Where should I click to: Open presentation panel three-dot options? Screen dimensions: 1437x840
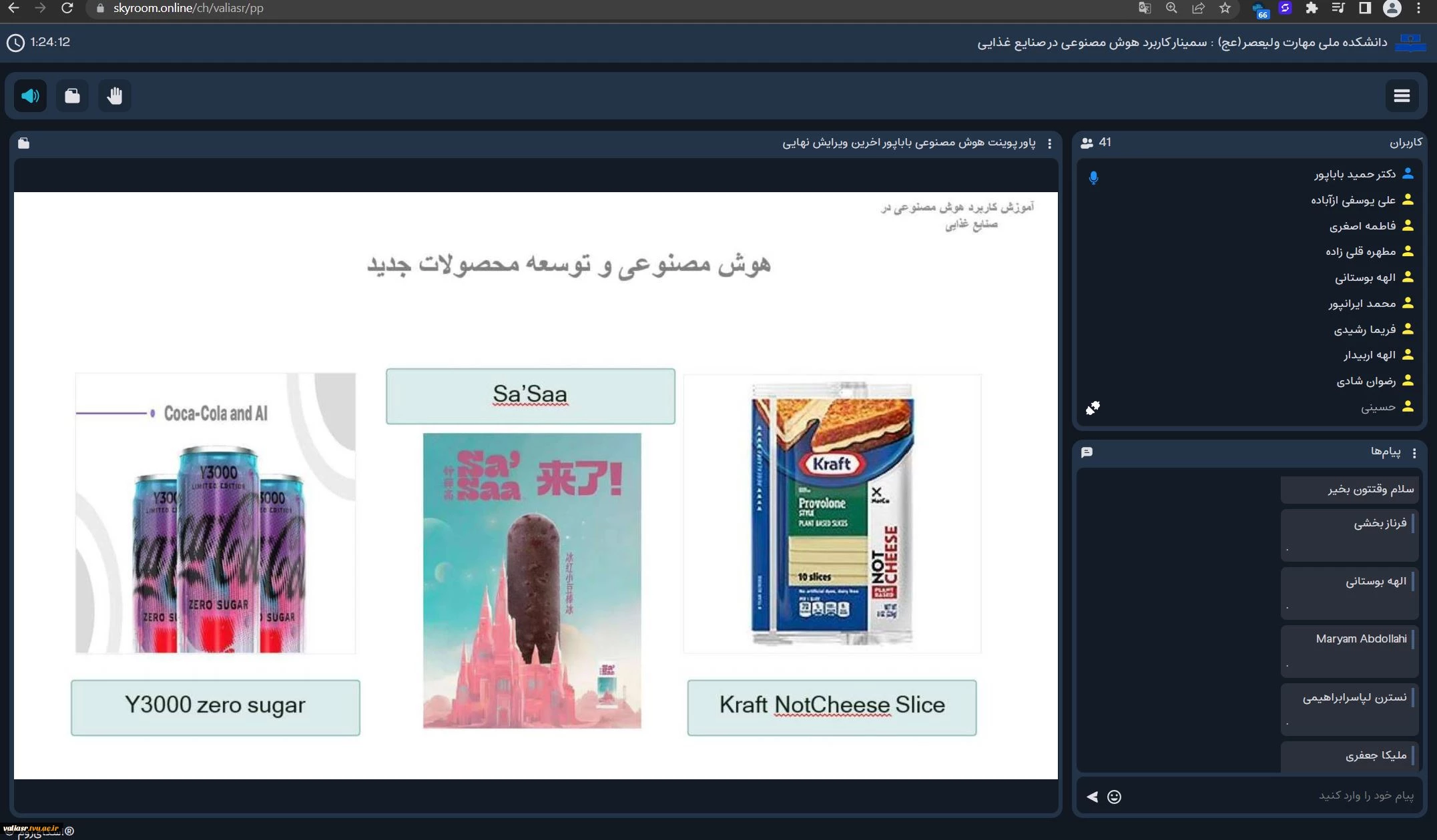[x=1050, y=143]
